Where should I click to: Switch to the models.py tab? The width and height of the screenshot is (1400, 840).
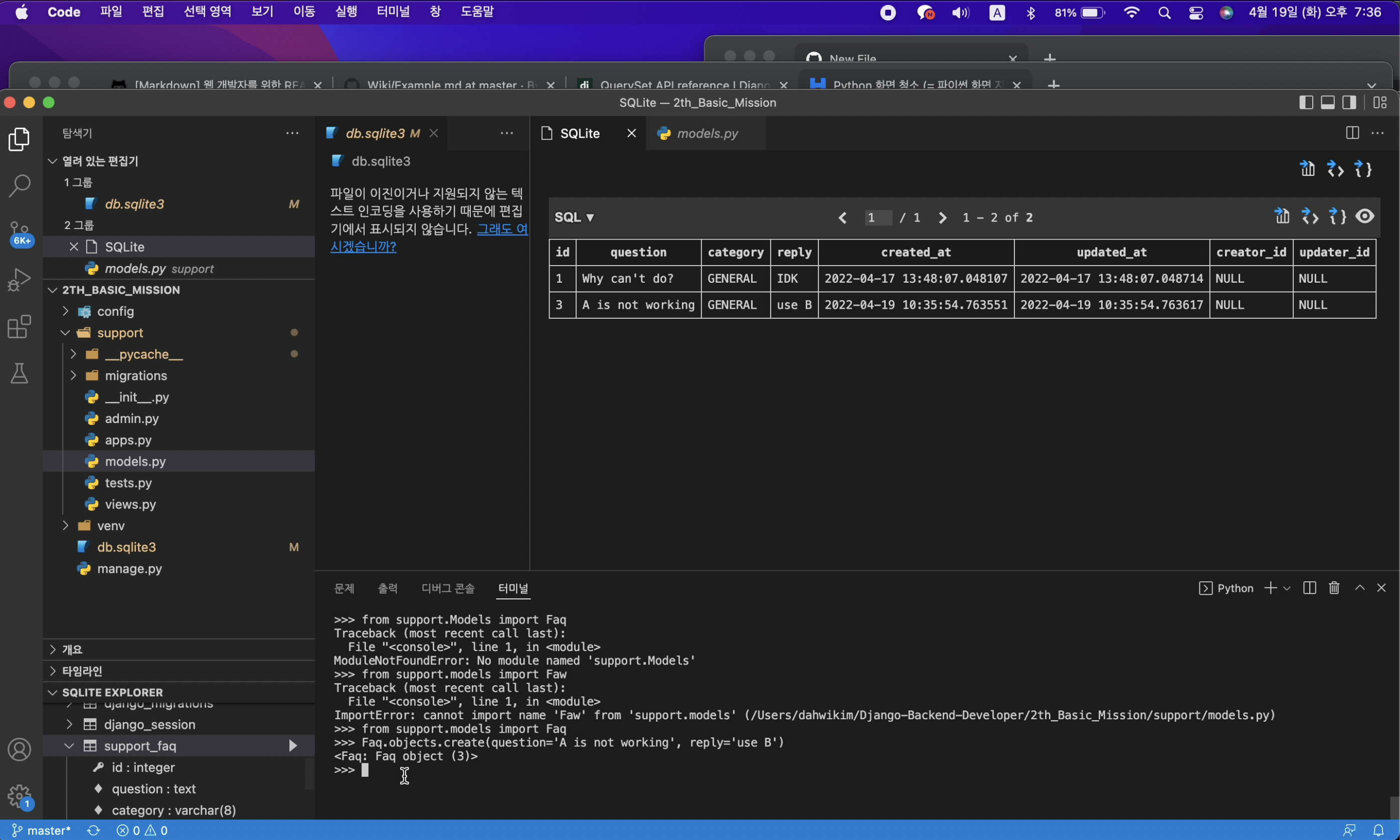(x=707, y=134)
